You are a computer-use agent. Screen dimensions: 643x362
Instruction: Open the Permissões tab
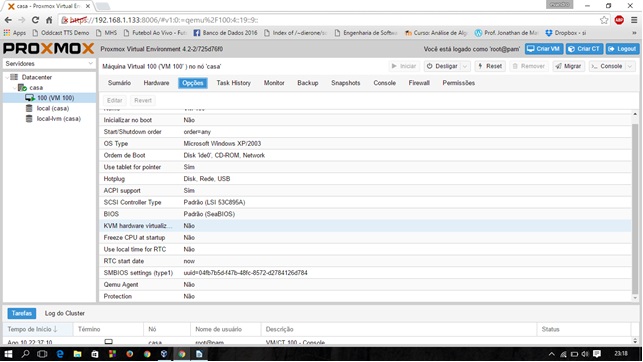[x=458, y=83]
